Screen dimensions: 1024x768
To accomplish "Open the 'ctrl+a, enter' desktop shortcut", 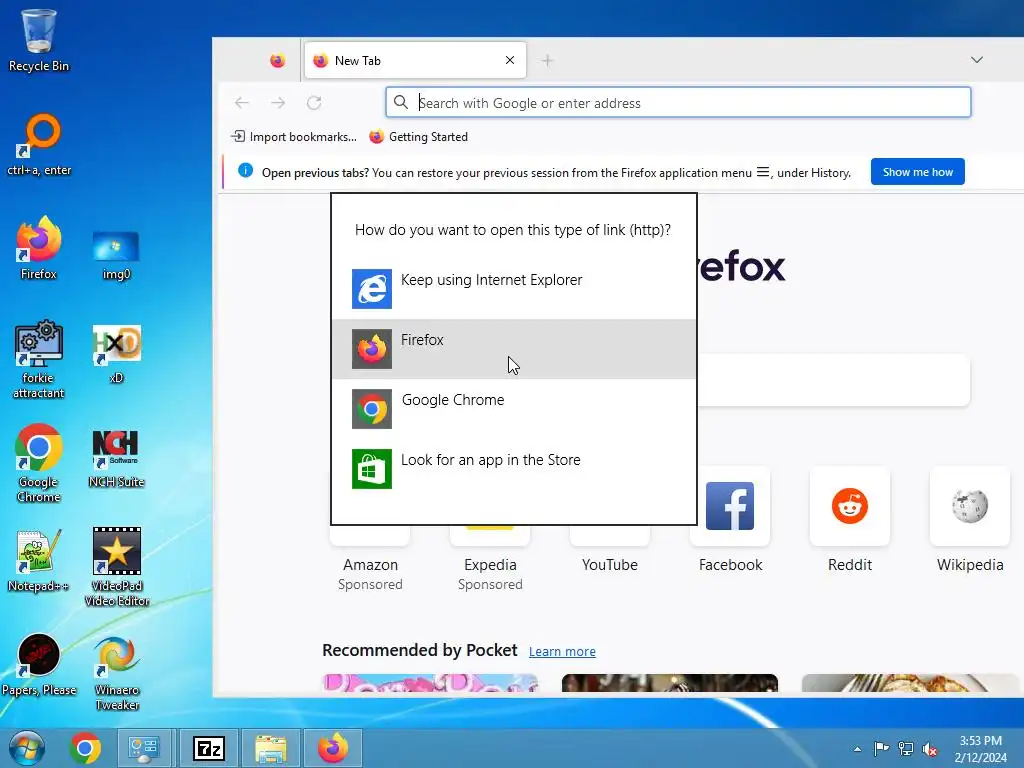I will point(39,145).
